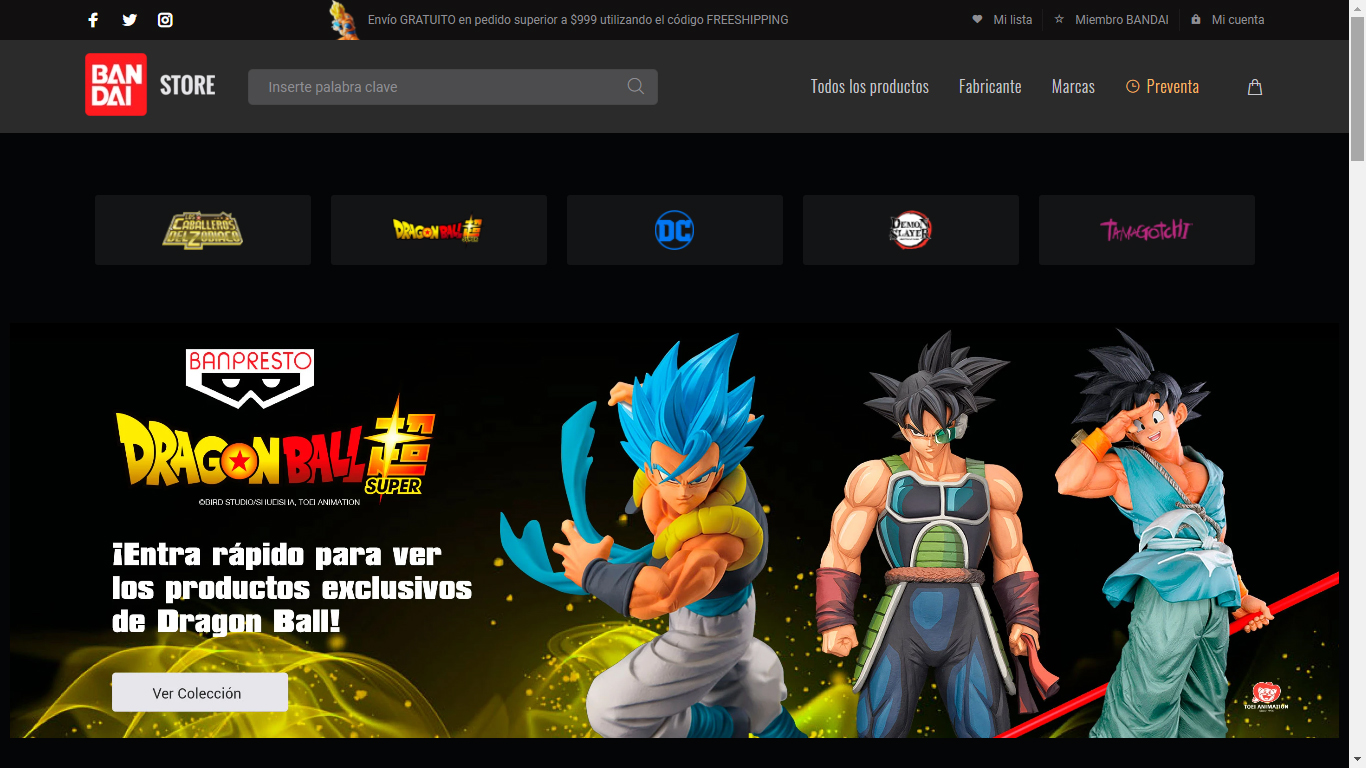1366x768 pixels.
Task: Open Mi lista wishlist link
Action: tap(1003, 20)
